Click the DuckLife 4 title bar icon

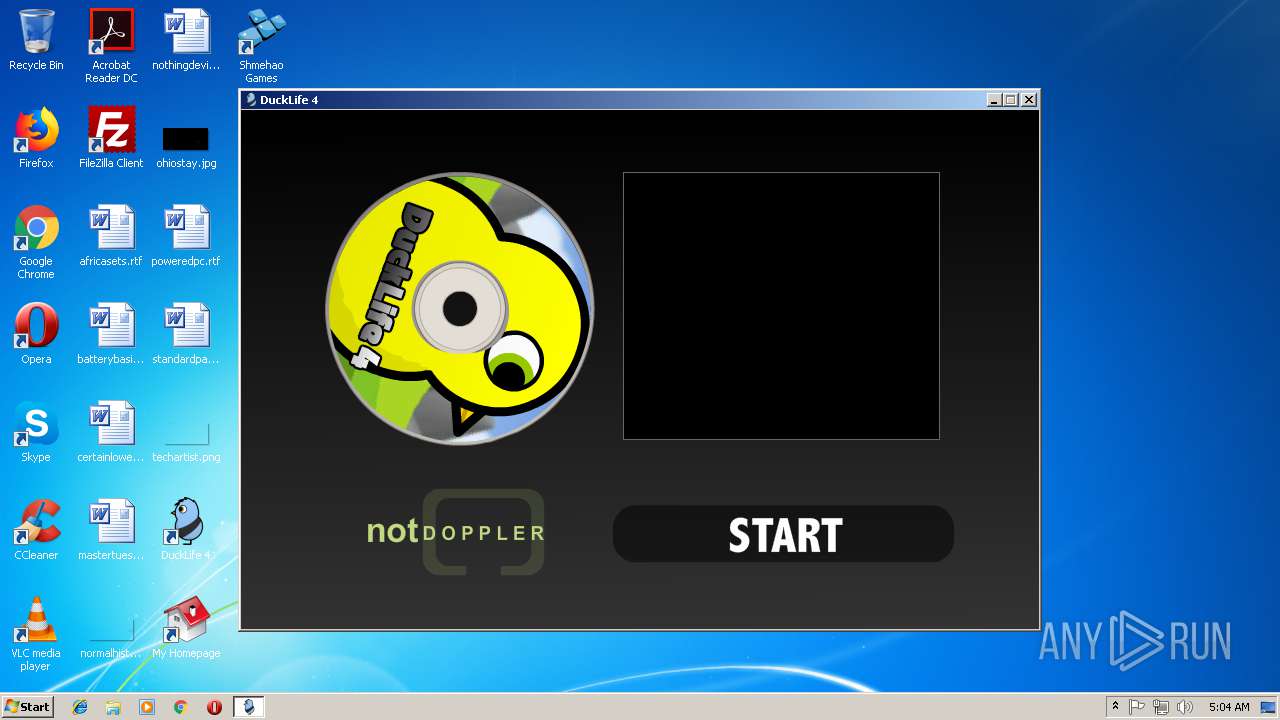[251, 100]
